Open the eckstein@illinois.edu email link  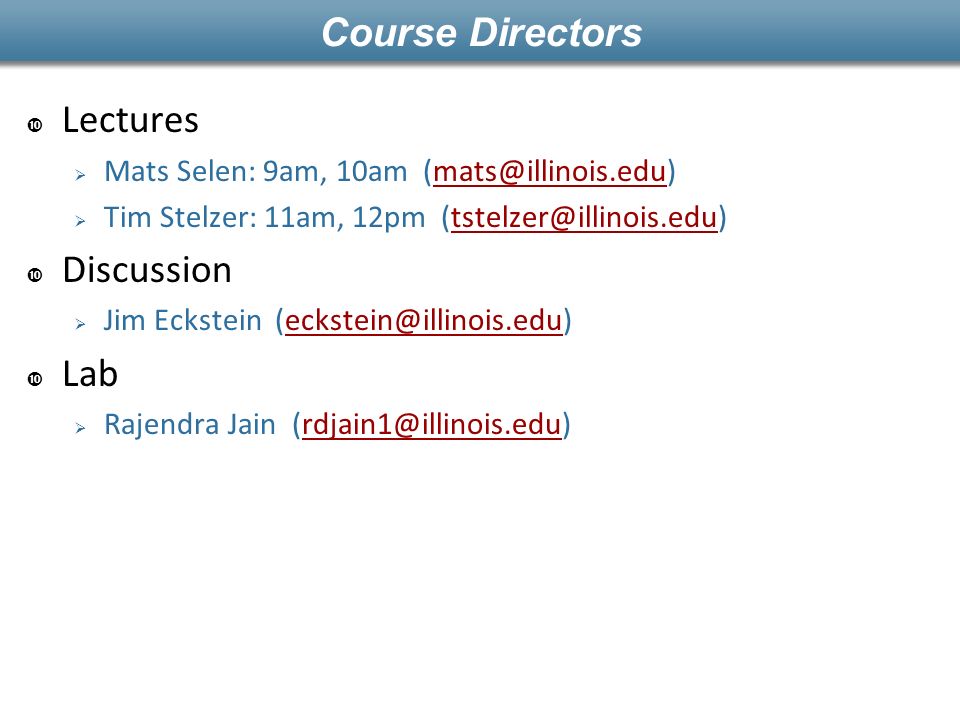coord(423,320)
